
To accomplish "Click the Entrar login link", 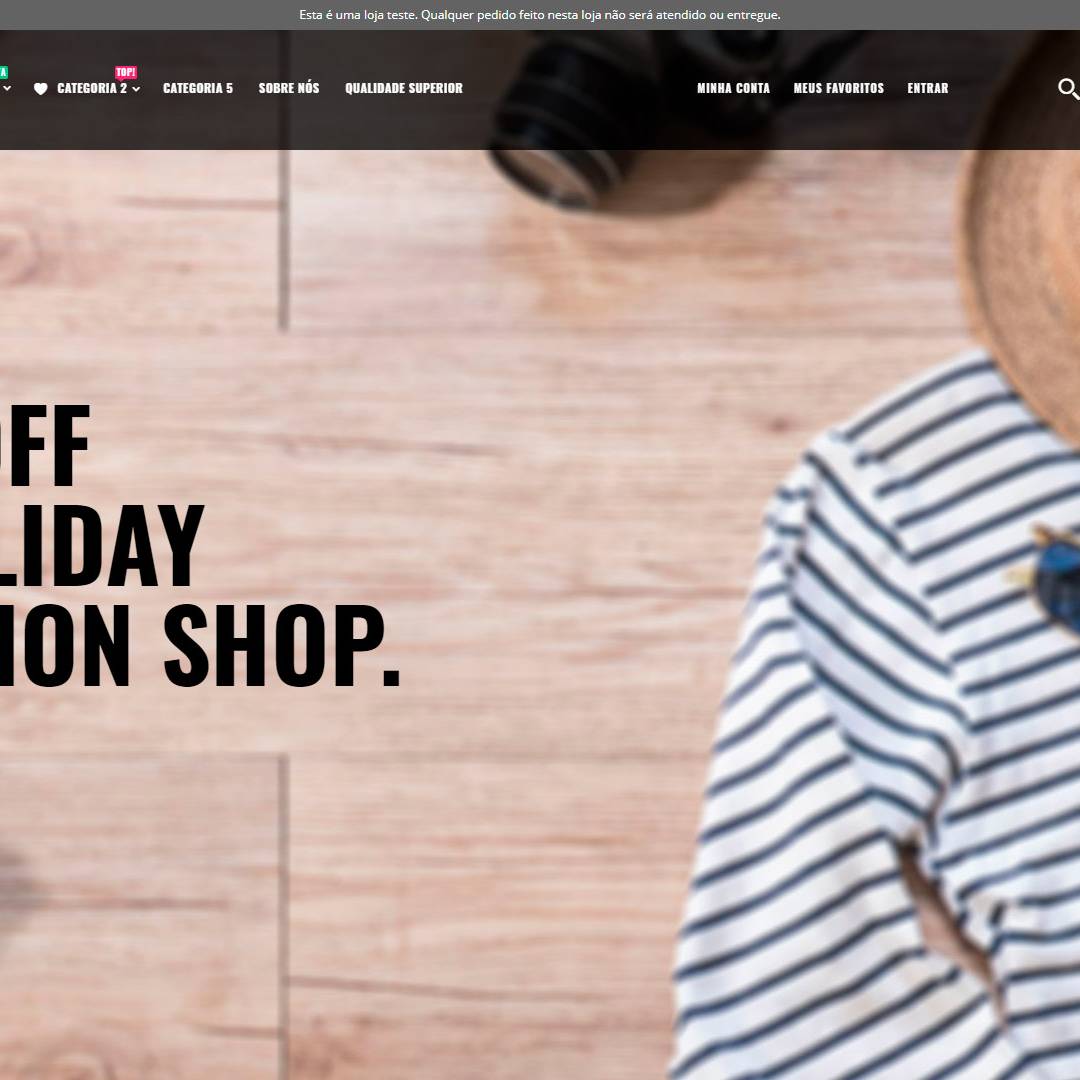I will click(928, 88).
